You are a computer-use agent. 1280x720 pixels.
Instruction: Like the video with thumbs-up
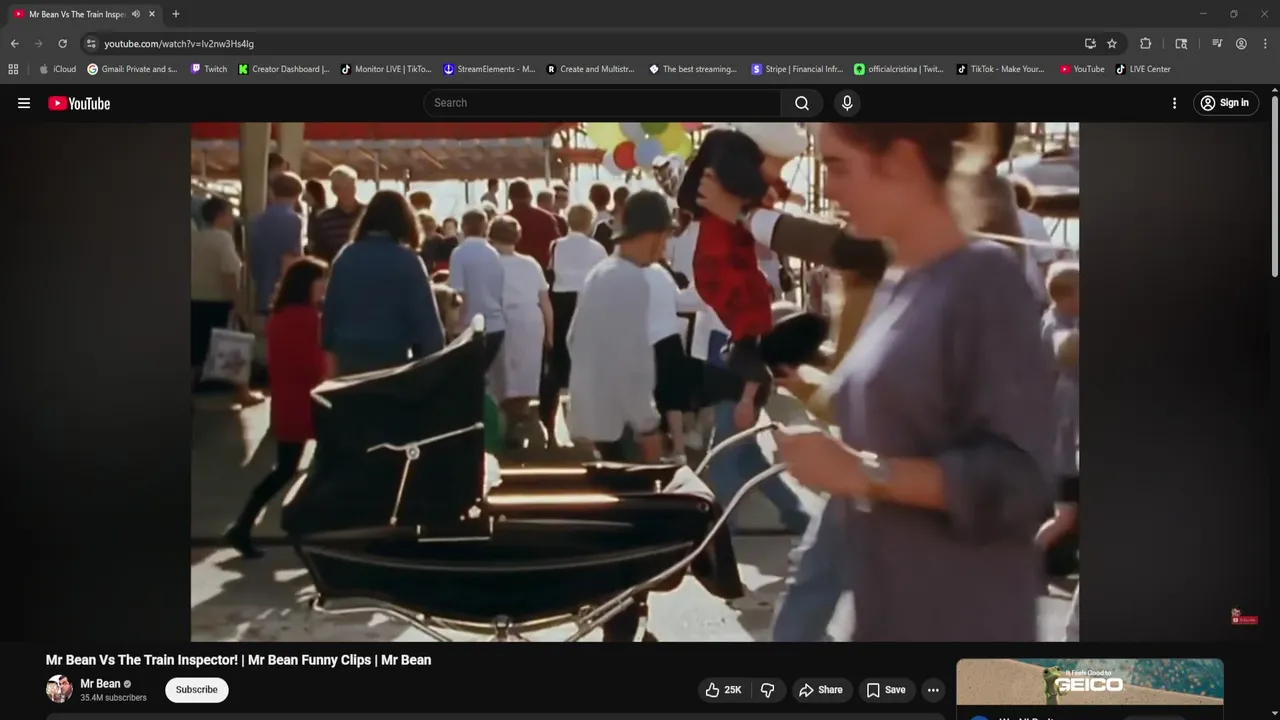coord(724,690)
